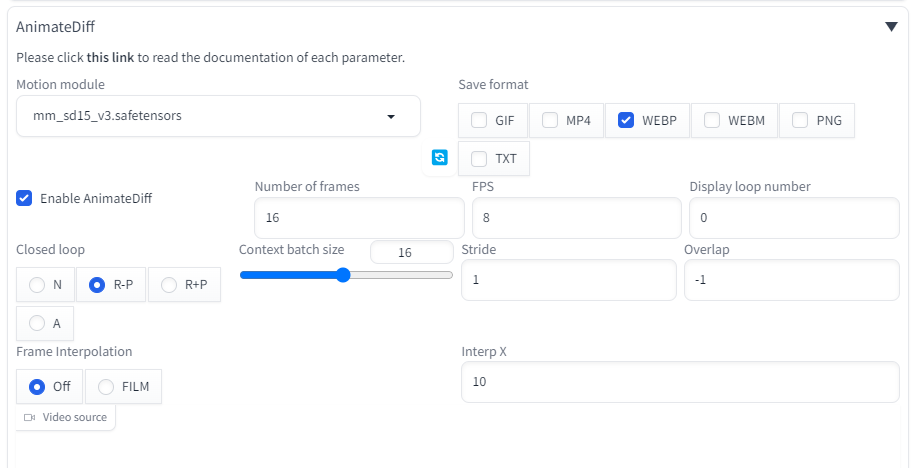Click the Context batch size number box

tap(412, 252)
